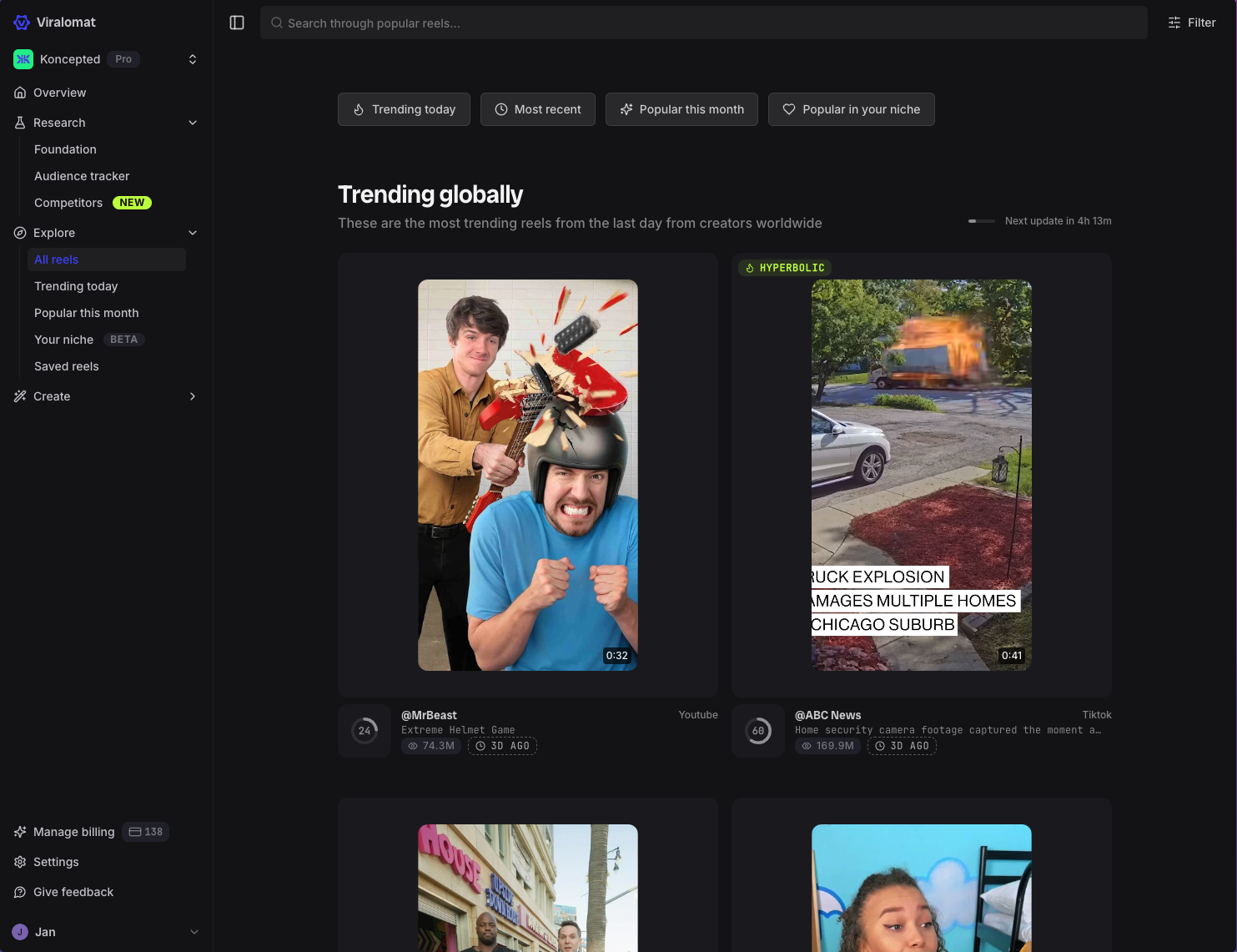
Task: Collapse the Research section chevron
Action: point(193,123)
